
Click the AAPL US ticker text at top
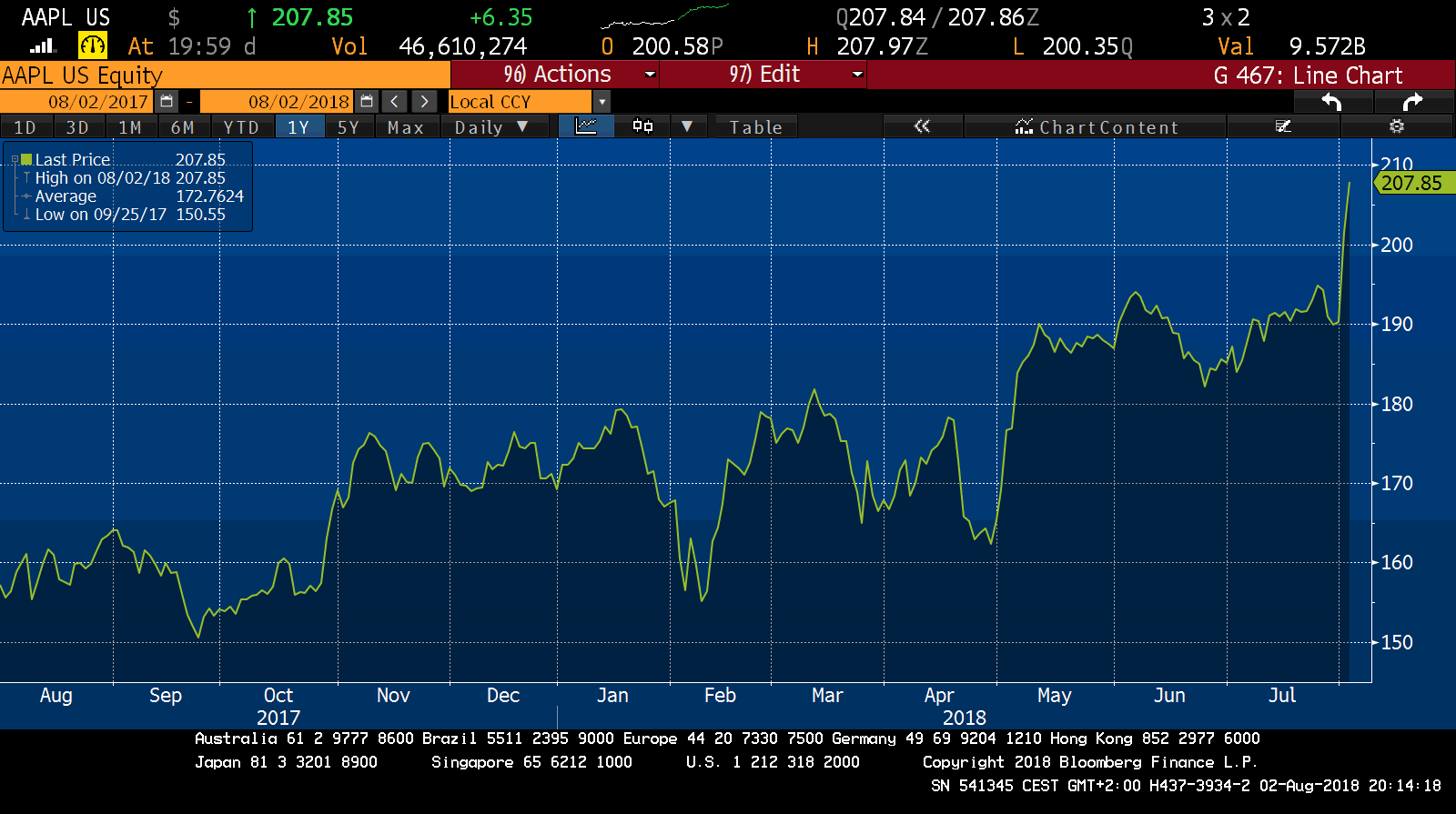pos(66,17)
